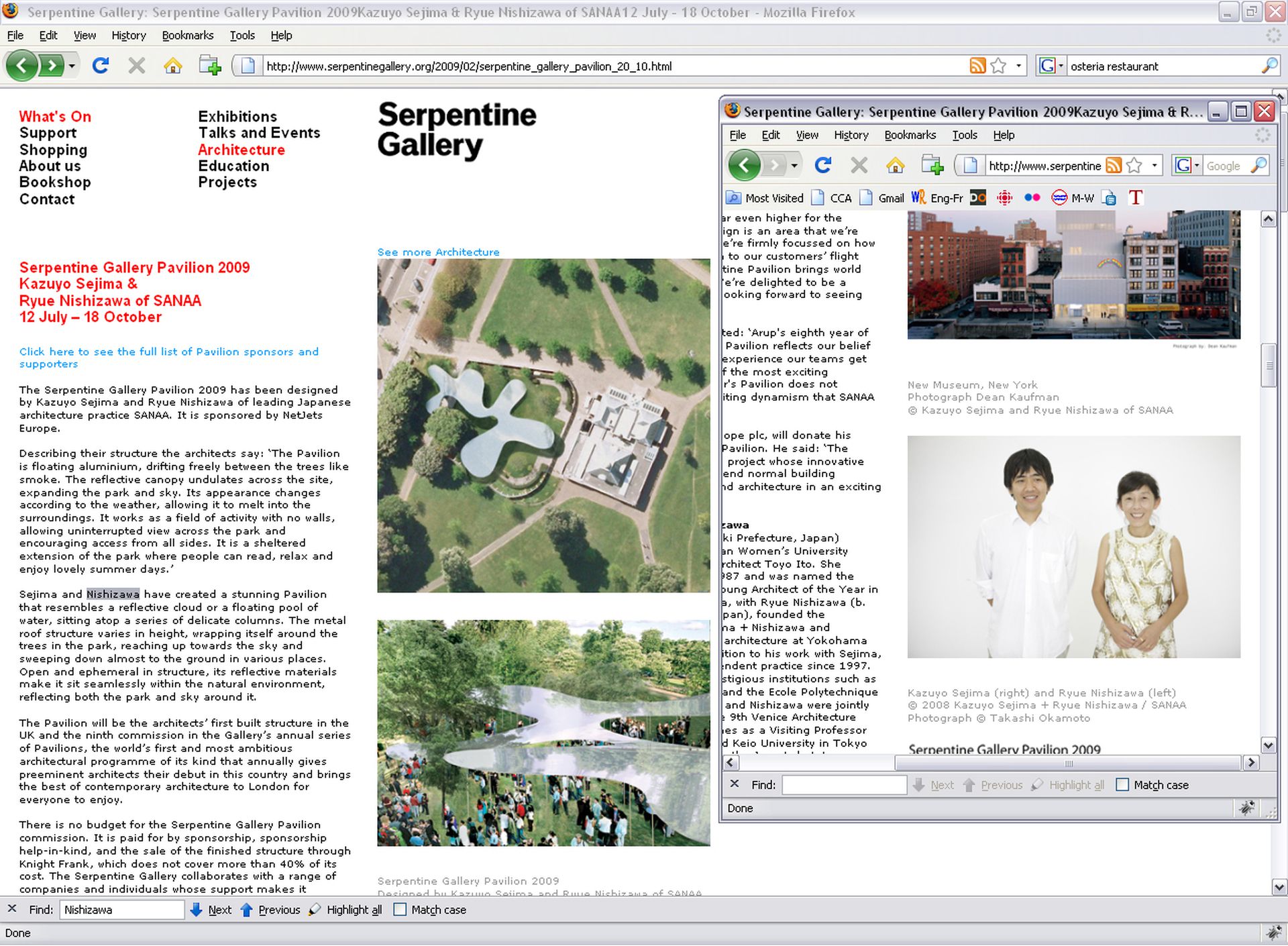
Task: Open the home page in the main window
Action: tap(173, 66)
